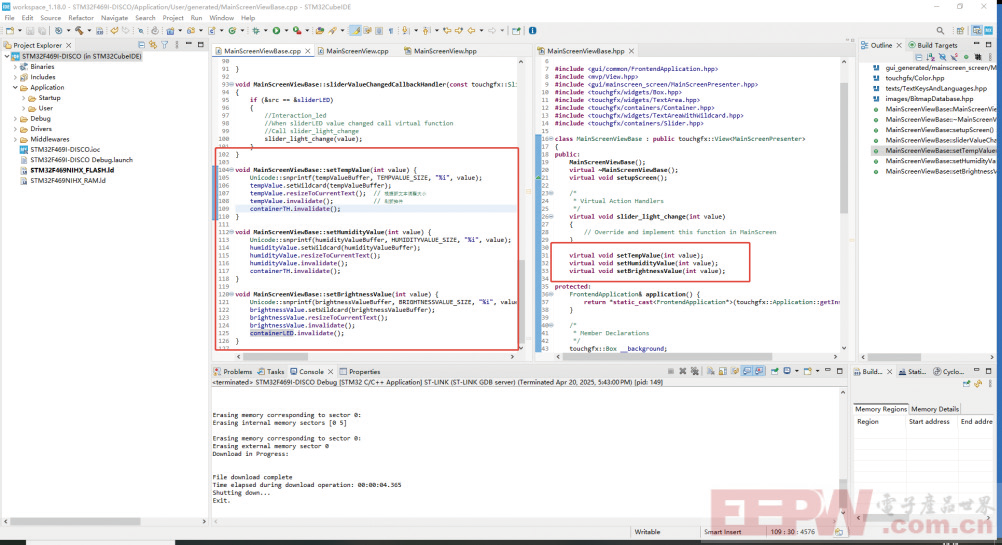This screenshot has height=545, width=1002.
Task: Select STM32F469I-DISCO.ioc file
Action: point(65,150)
